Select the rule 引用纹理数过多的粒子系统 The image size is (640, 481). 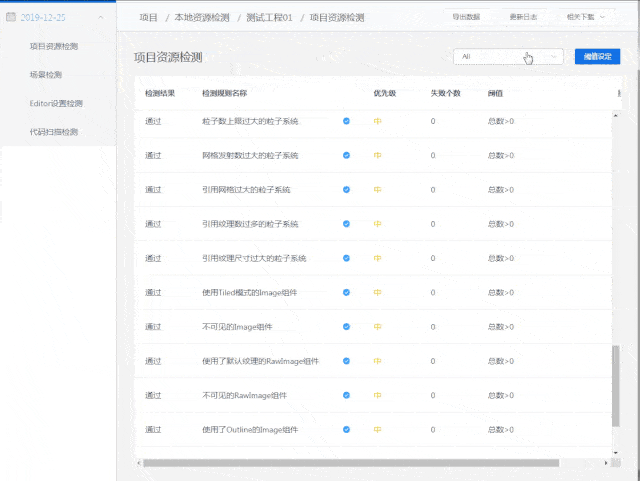coord(250,224)
